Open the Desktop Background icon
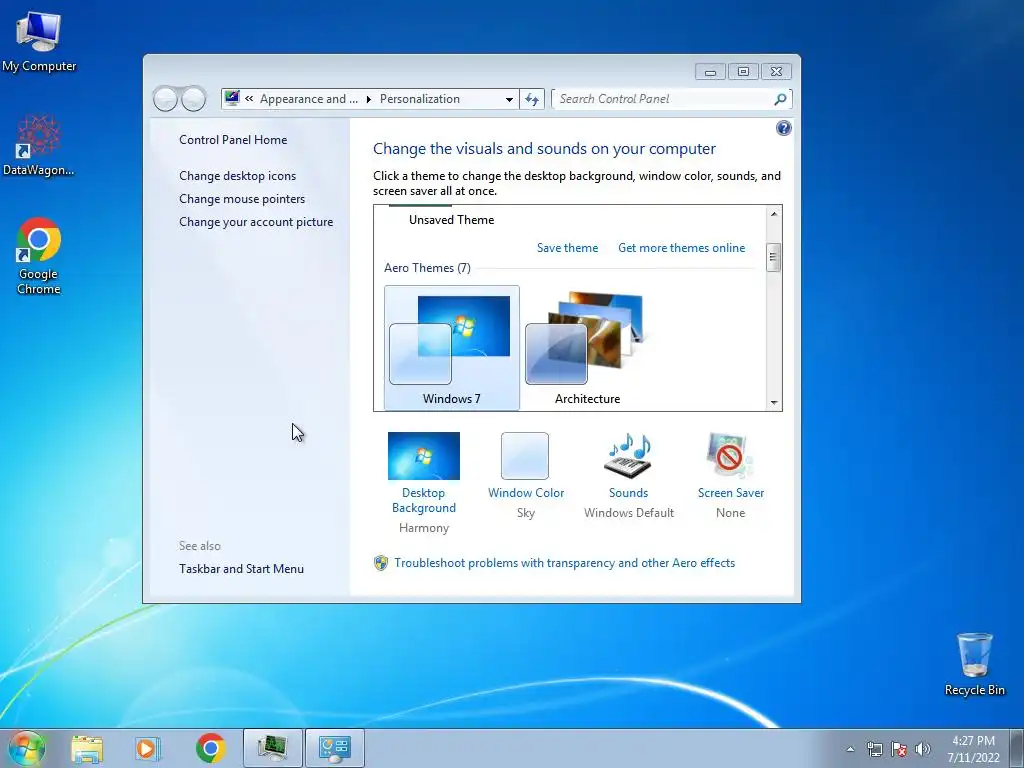The height and width of the screenshot is (768, 1024). [x=423, y=456]
